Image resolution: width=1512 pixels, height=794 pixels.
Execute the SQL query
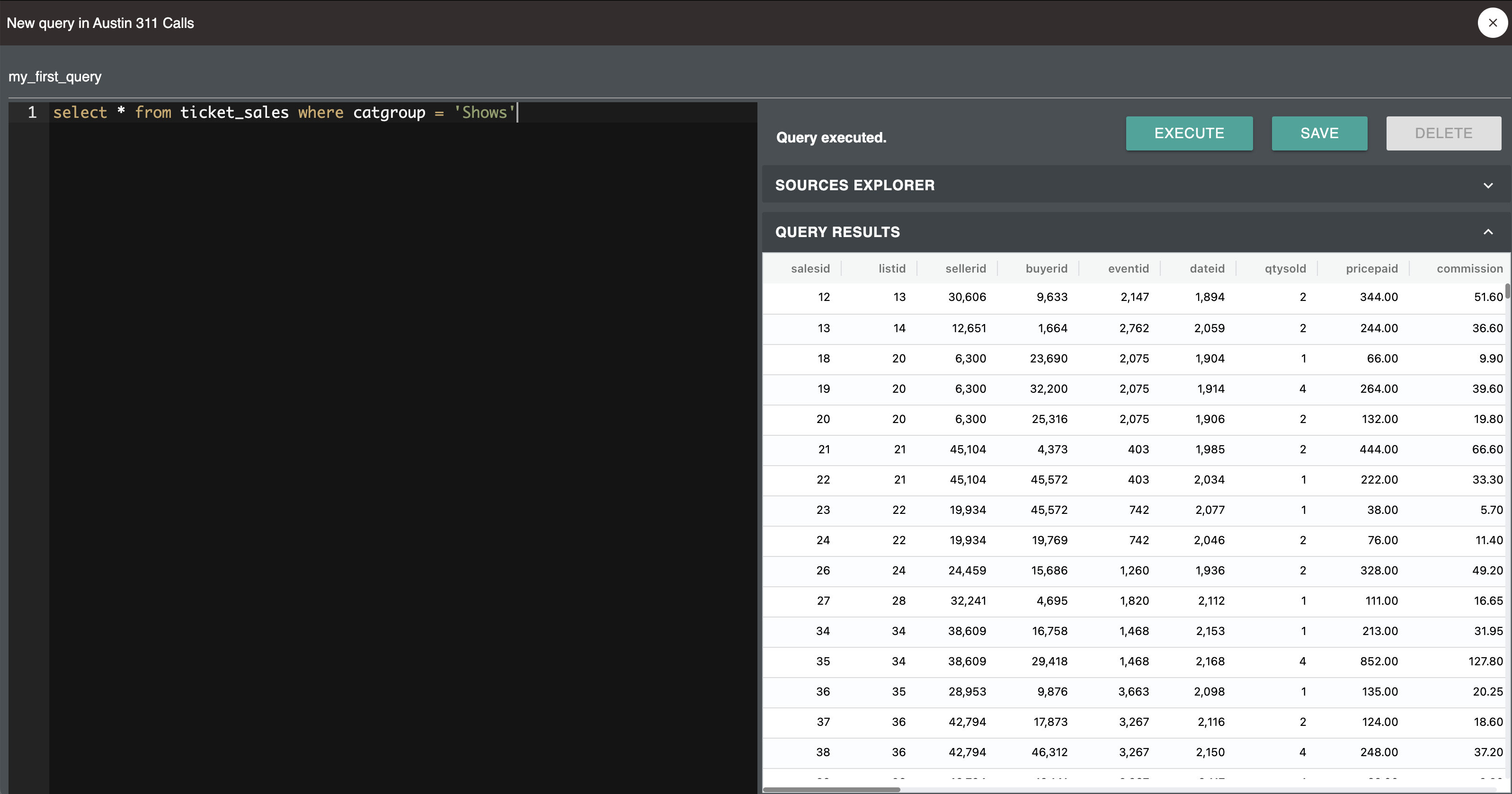tap(1189, 133)
